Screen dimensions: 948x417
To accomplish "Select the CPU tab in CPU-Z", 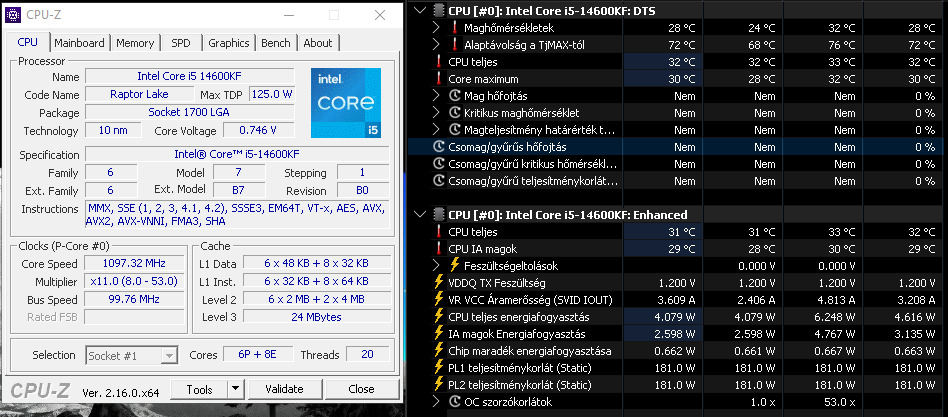I will [x=28, y=42].
